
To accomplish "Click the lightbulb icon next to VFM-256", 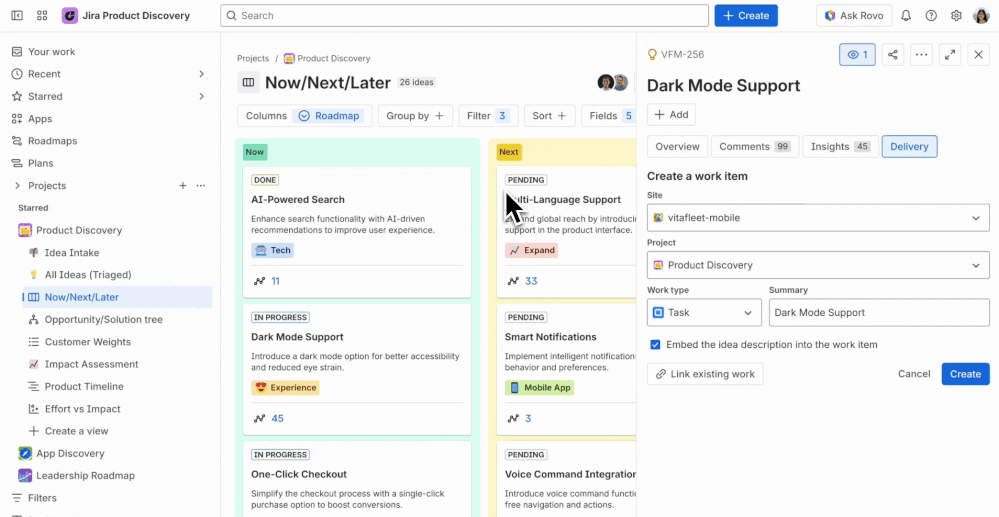I will pyautogui.click(x=652, y=54).
